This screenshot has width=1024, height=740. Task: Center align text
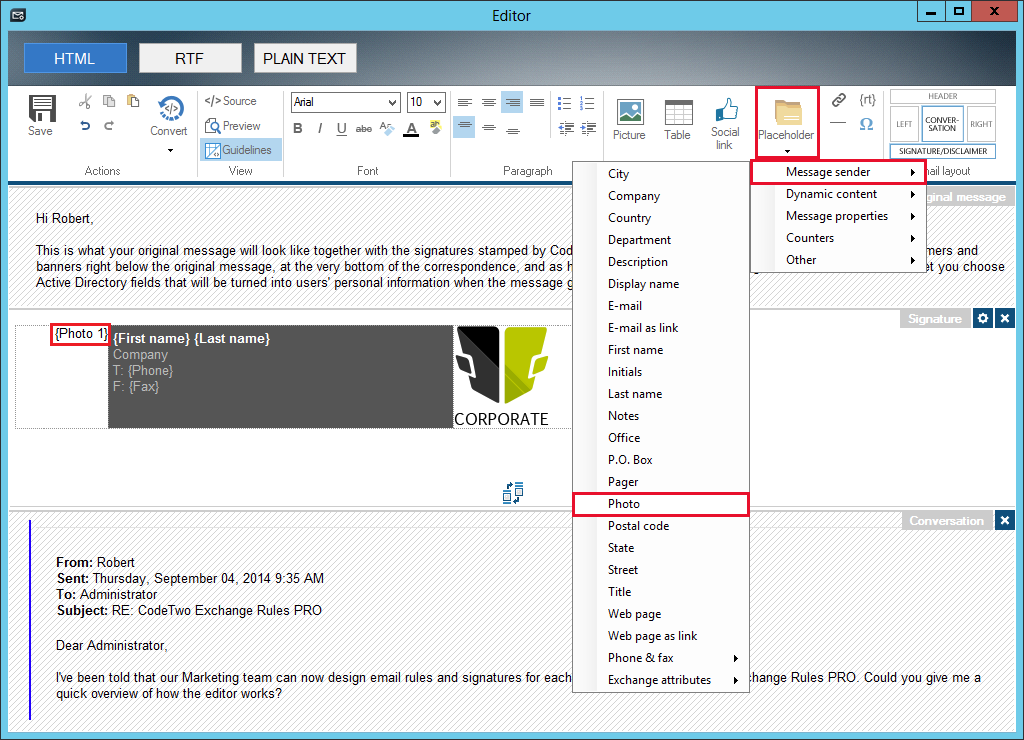click(488, 103)
